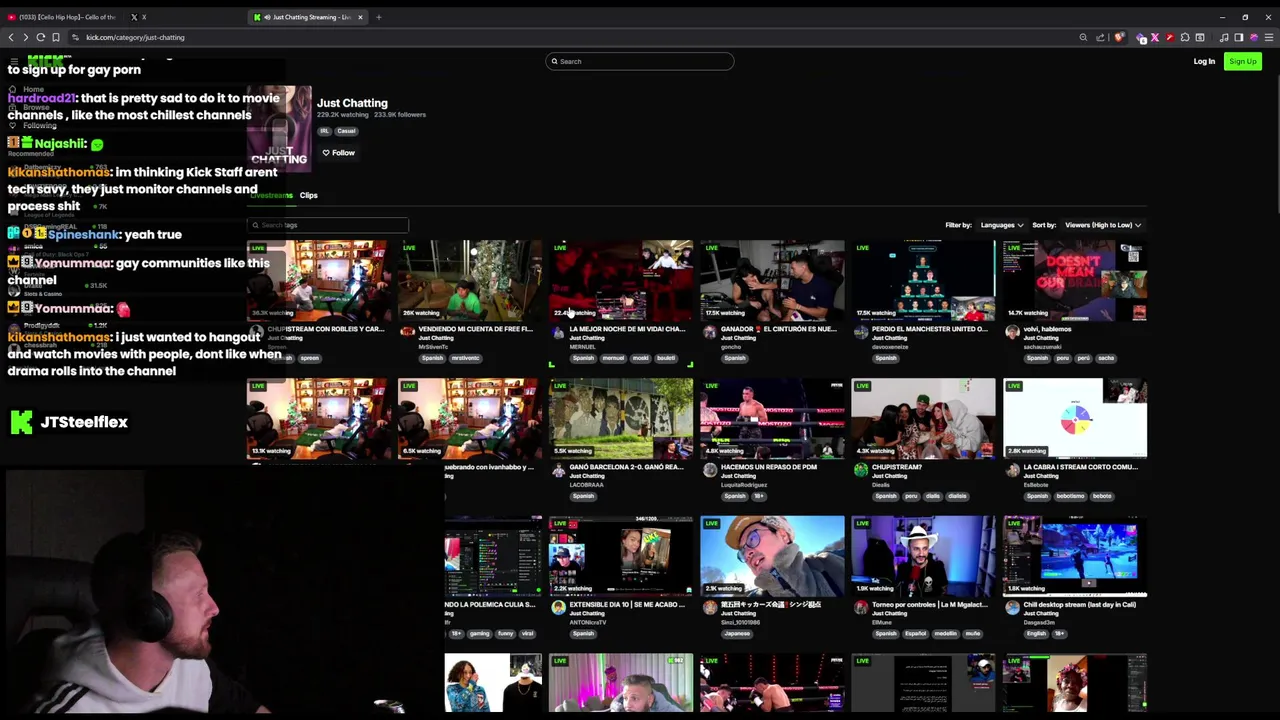Expand the Languages filter dropdown
Viewport: 1280px width, 720px height.
point(1000,225)
